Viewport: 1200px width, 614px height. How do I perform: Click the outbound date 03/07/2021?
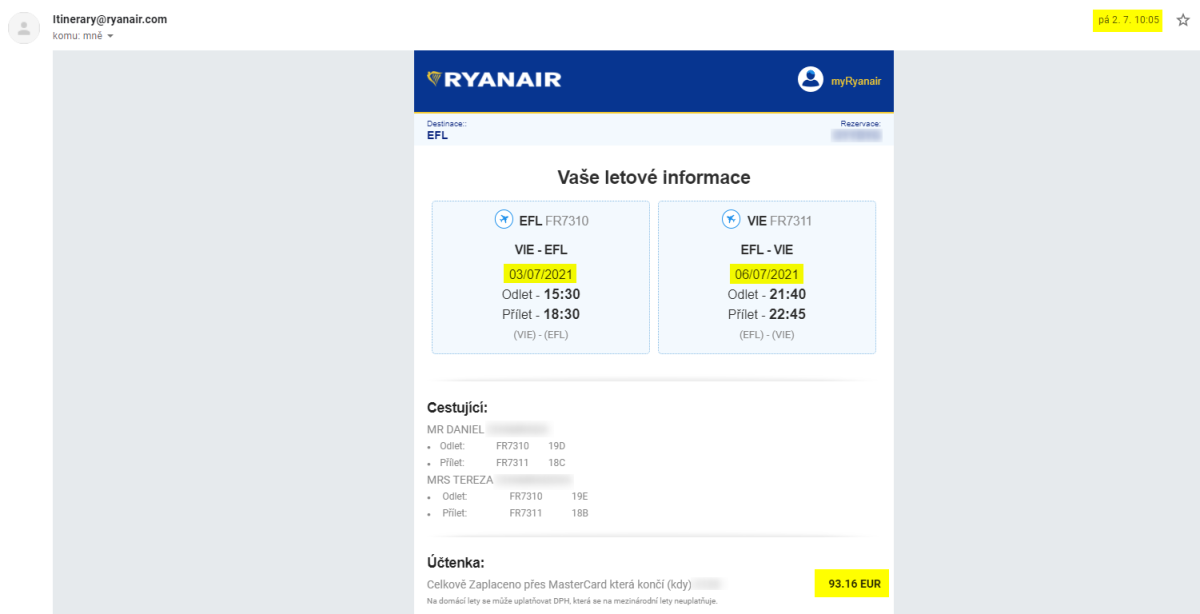click(x=540, y=274)
